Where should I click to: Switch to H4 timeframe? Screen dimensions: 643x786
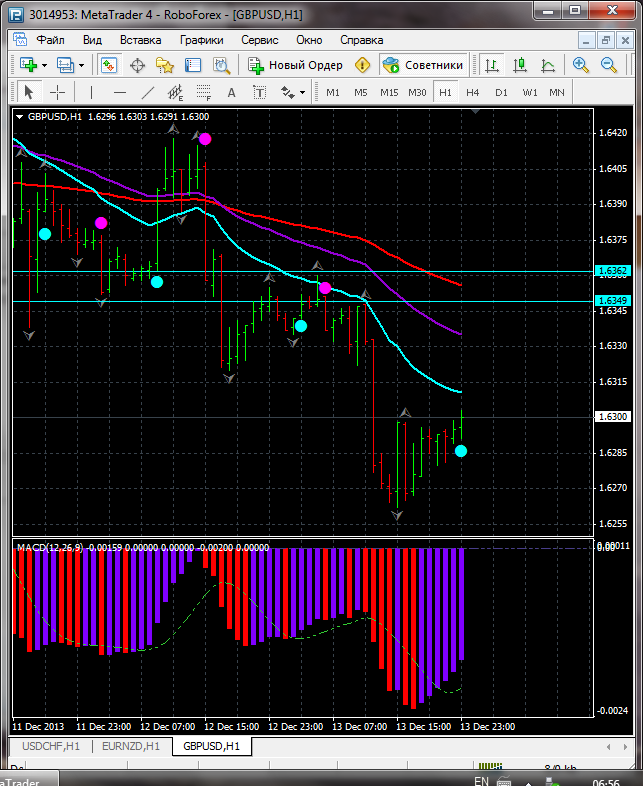473,93
